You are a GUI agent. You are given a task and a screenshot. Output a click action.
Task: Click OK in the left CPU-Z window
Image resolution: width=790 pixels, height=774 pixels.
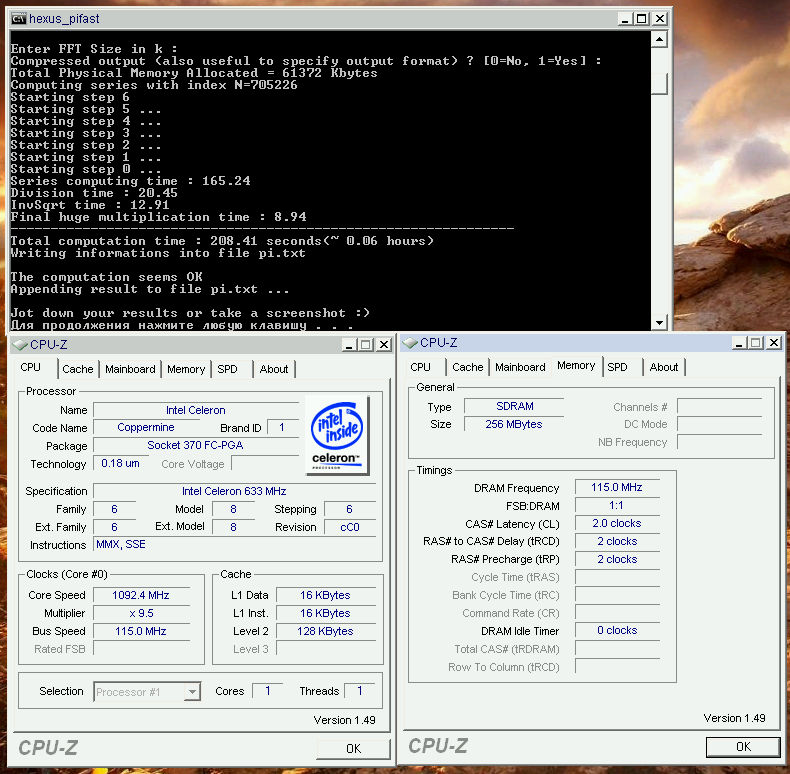pyautogui.click(x=353, y=749)
